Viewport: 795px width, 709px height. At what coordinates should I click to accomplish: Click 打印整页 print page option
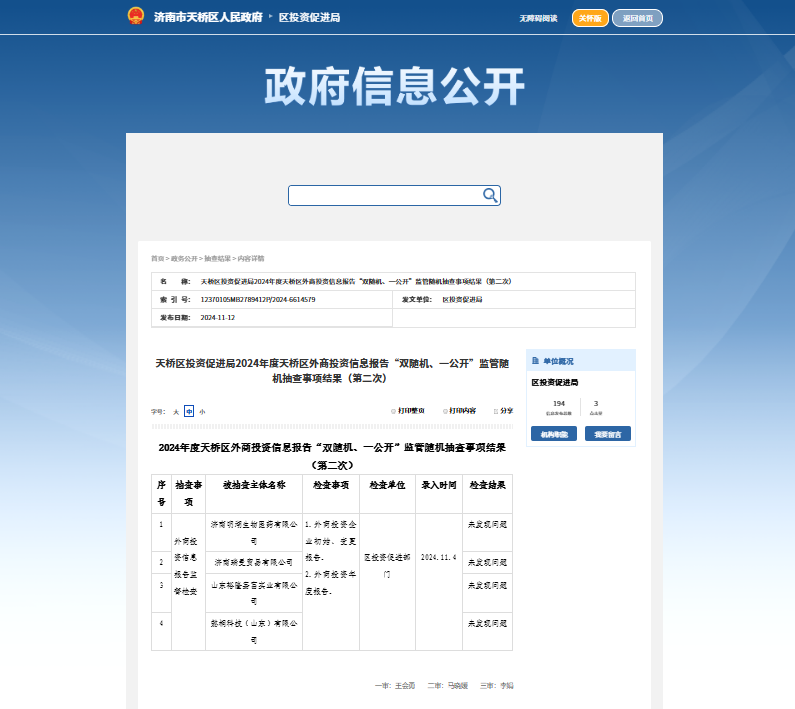[x=408, y=411]
